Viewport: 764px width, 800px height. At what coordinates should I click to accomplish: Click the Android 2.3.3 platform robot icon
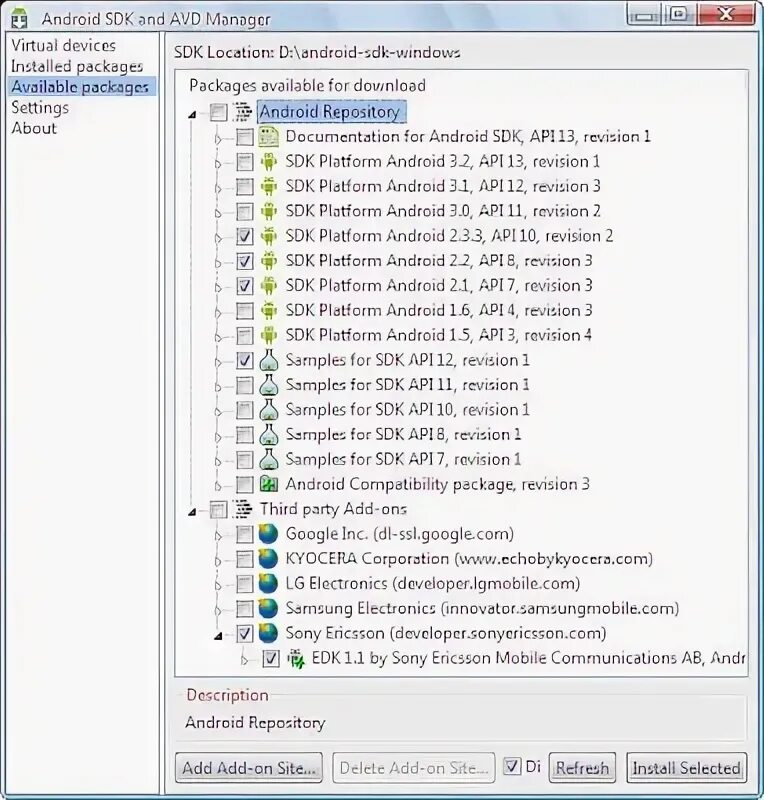tap(268, 236)
